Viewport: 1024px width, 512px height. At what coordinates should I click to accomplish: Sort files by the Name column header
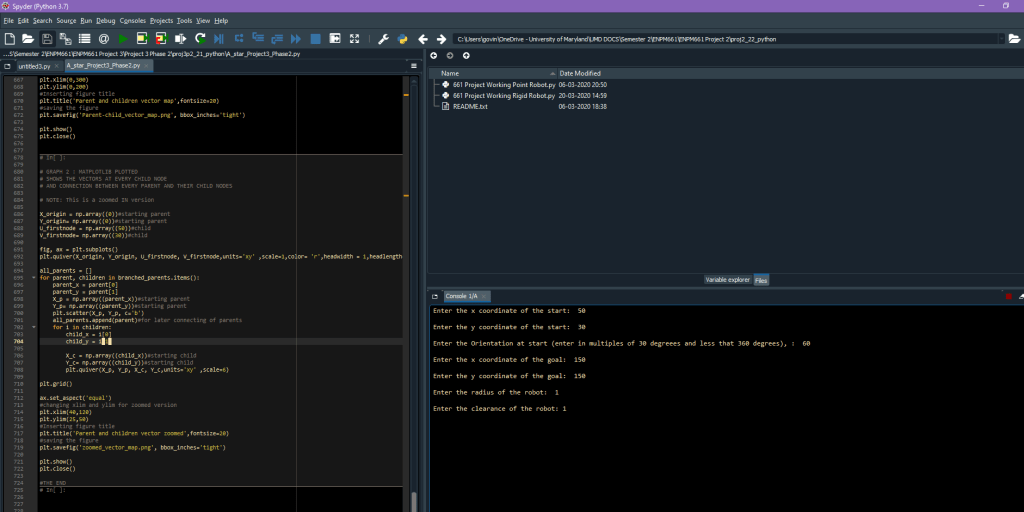450,73
